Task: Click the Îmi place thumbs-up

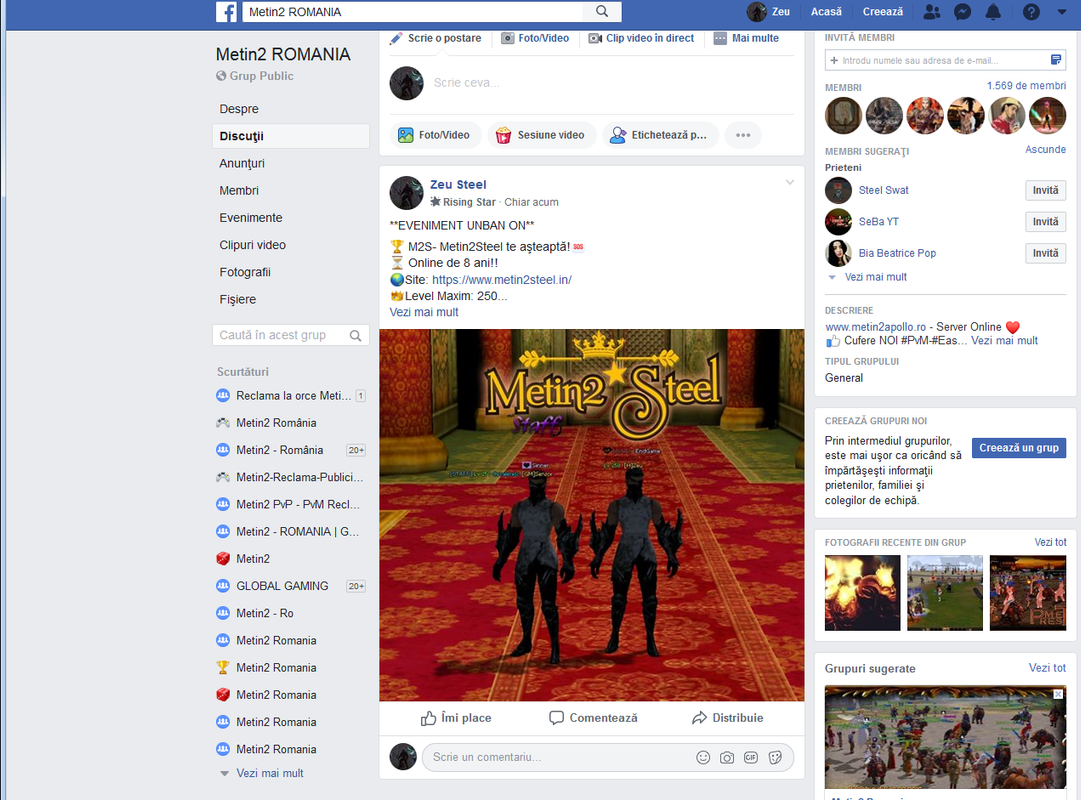Action: tap(456, 718)
